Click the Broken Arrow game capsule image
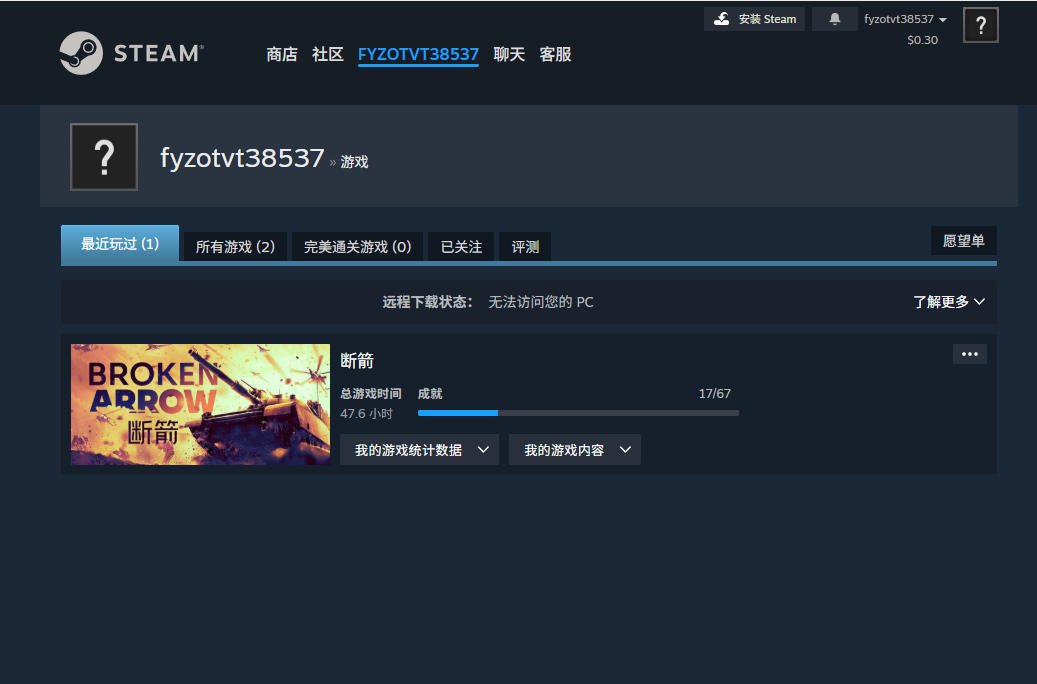This screenshot has width=1037, height=684. click(199, 404)
